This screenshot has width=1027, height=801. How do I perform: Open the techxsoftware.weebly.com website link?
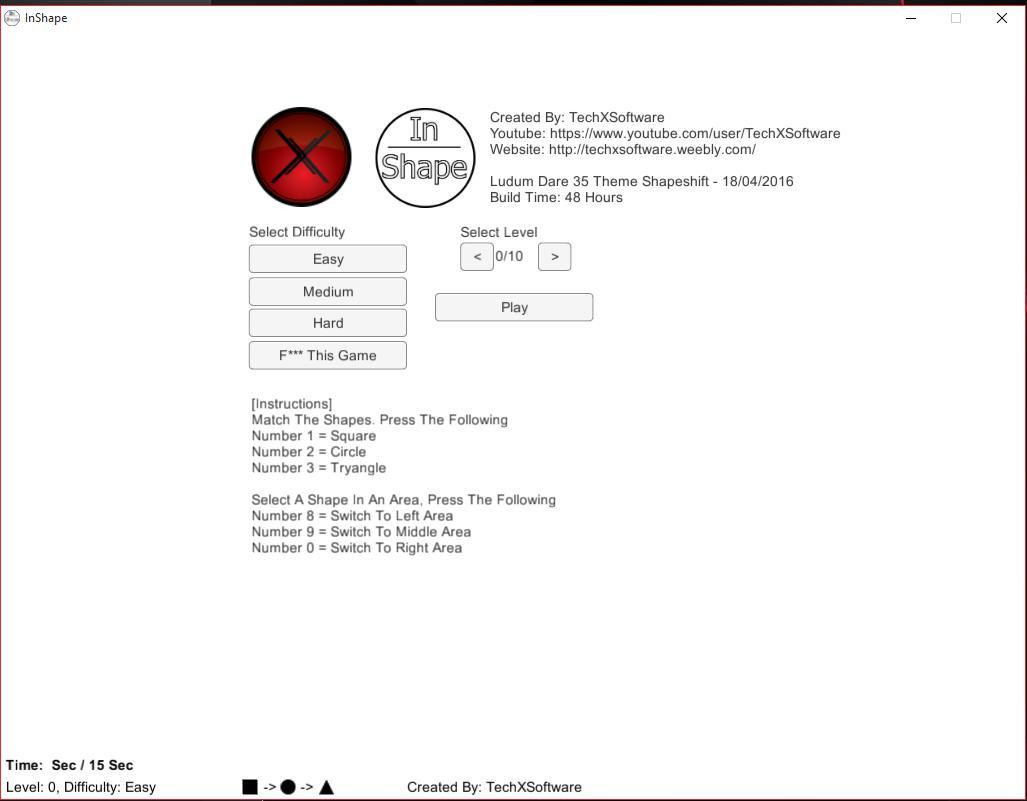pyautogui.click(x=652, y=149)
